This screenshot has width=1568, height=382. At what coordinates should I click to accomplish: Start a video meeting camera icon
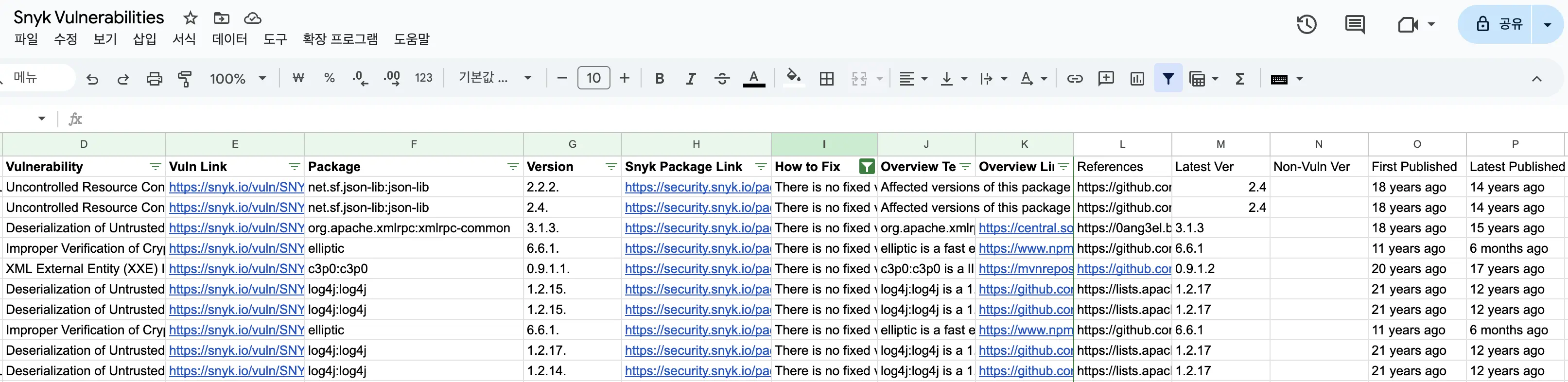click(x=1408, y=24)
